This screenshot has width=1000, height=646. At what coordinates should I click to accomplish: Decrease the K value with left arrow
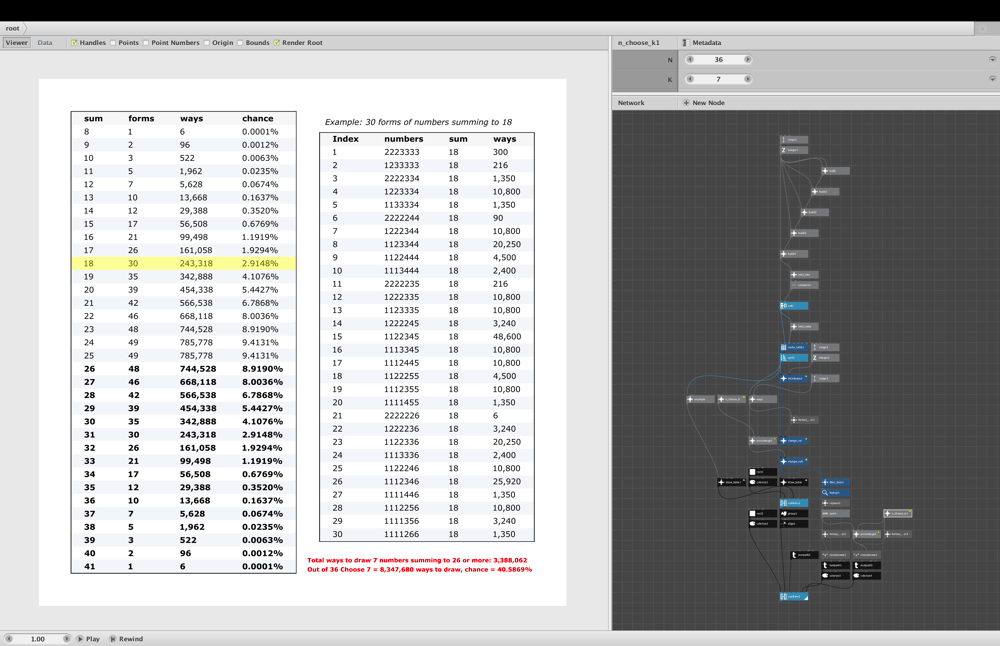[689, 79]
